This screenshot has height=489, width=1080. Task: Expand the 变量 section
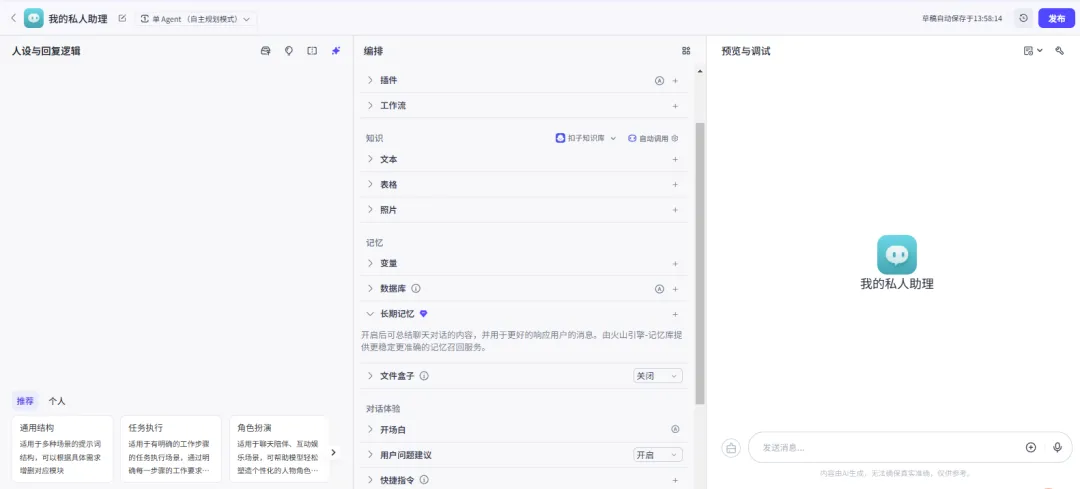click(x=370, y=263)
